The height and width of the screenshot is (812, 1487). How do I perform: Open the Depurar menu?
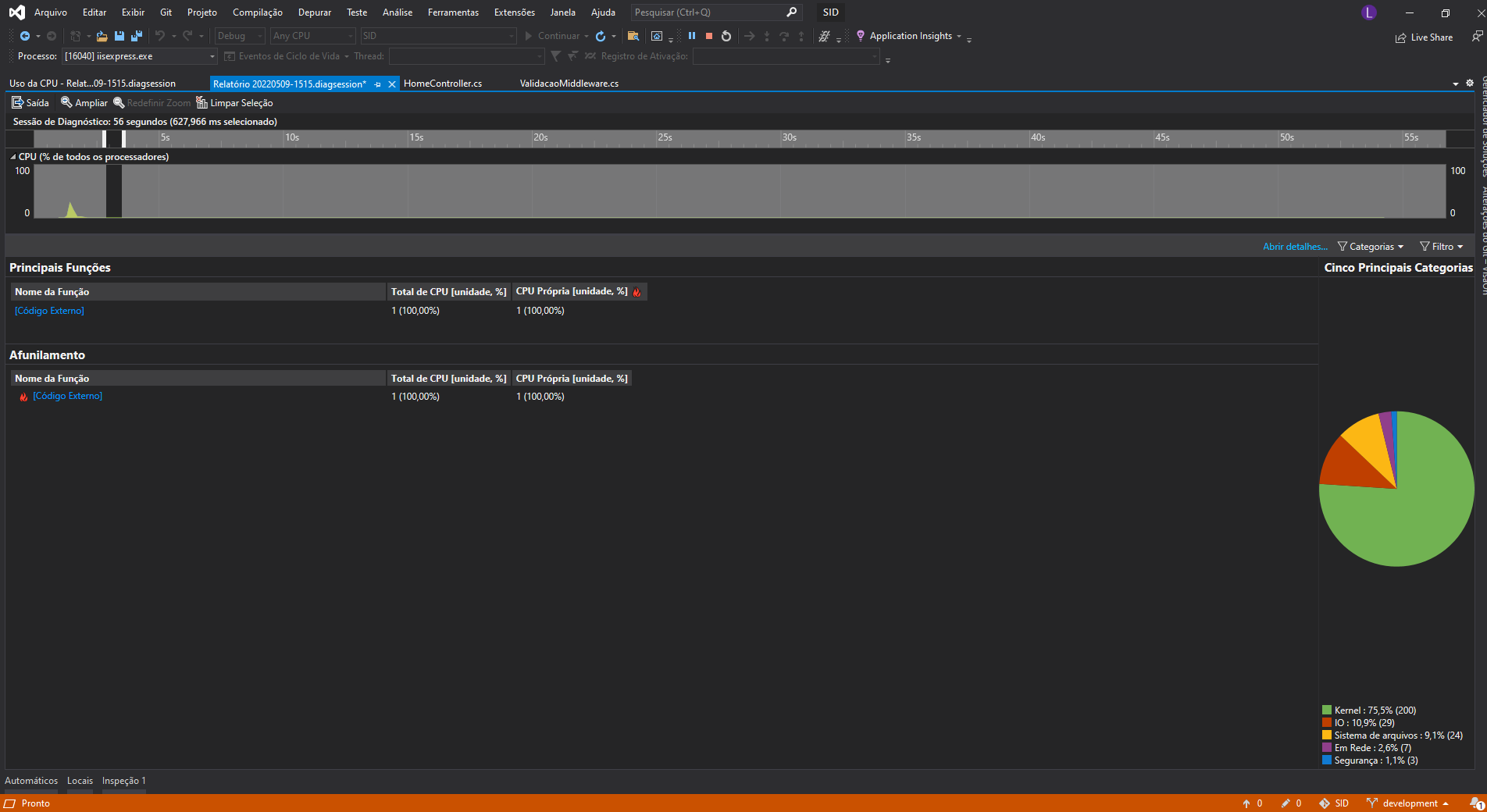pyautogui.click(x=315, y=12)
